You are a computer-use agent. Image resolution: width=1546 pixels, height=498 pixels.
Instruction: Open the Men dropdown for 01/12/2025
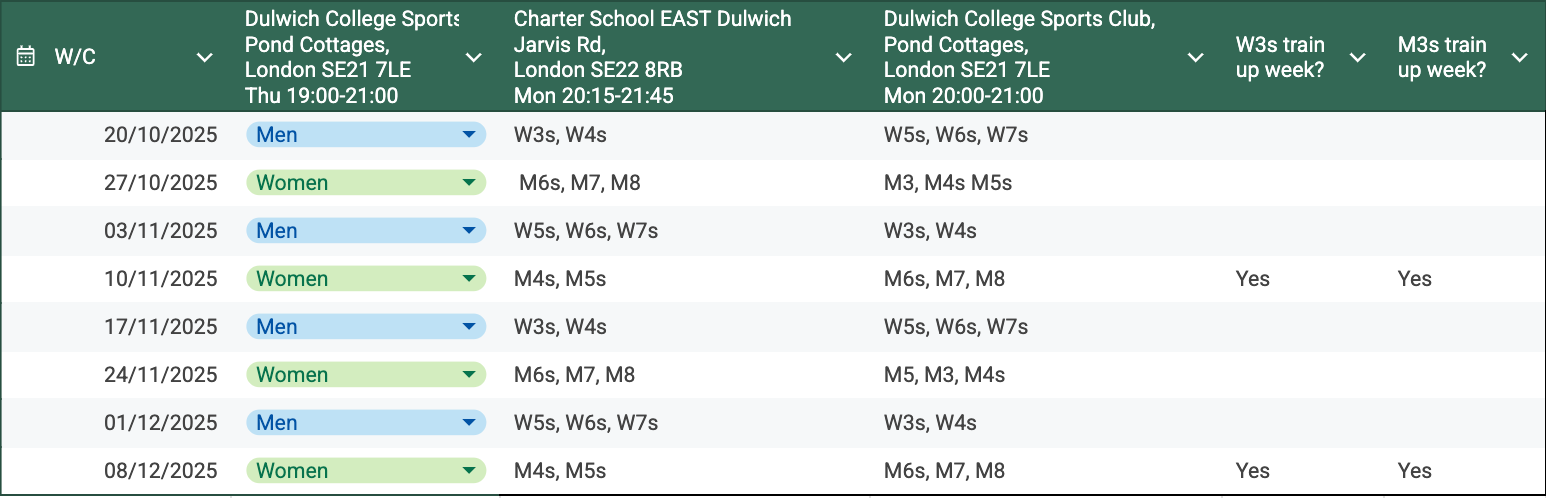[x=468, y=423]
